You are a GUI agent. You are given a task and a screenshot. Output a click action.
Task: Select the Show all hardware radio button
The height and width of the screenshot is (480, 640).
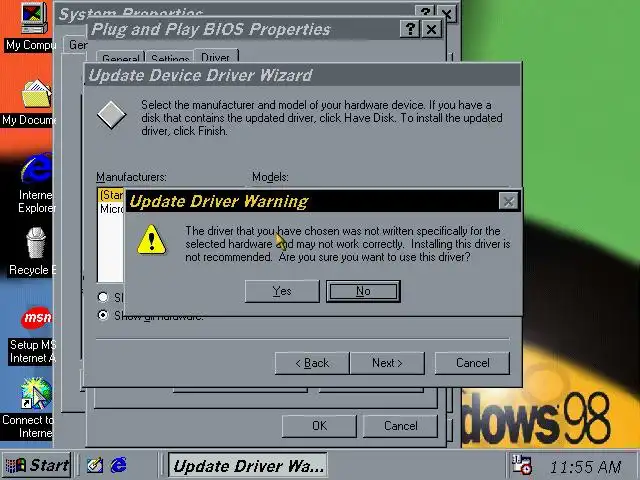tap(103, 315)
